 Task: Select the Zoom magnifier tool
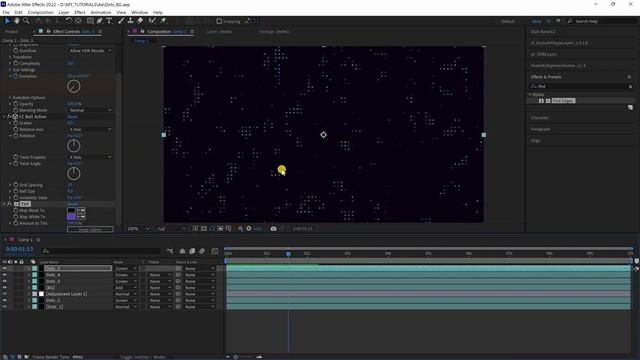(x=26, y=21)
